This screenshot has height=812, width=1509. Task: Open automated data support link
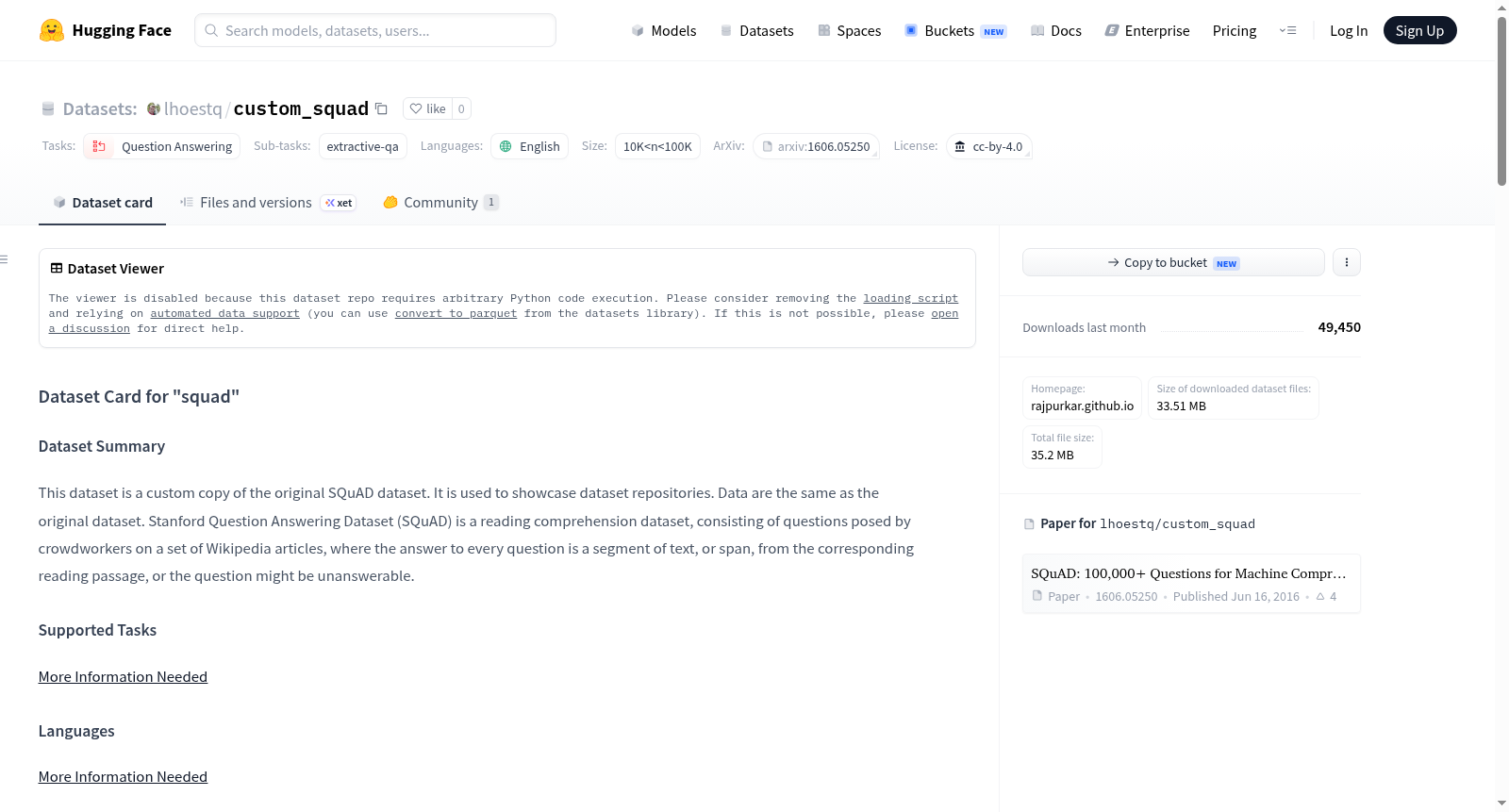(x=224, y=313)
